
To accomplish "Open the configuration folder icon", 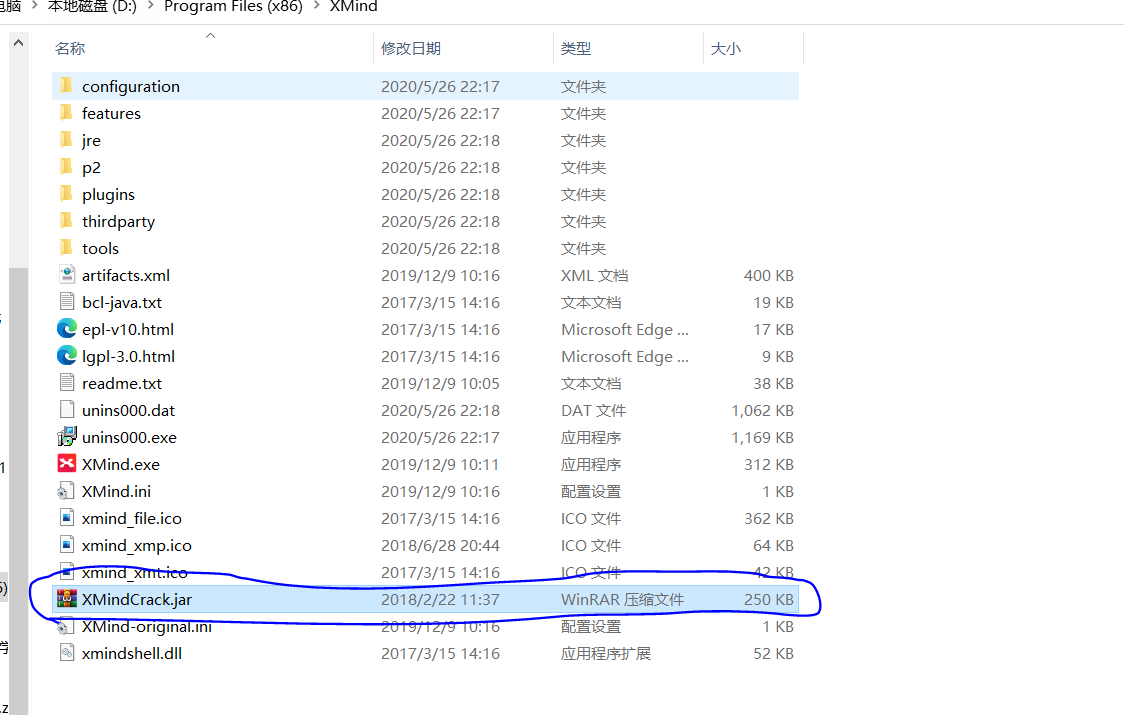I will (65, 86).
